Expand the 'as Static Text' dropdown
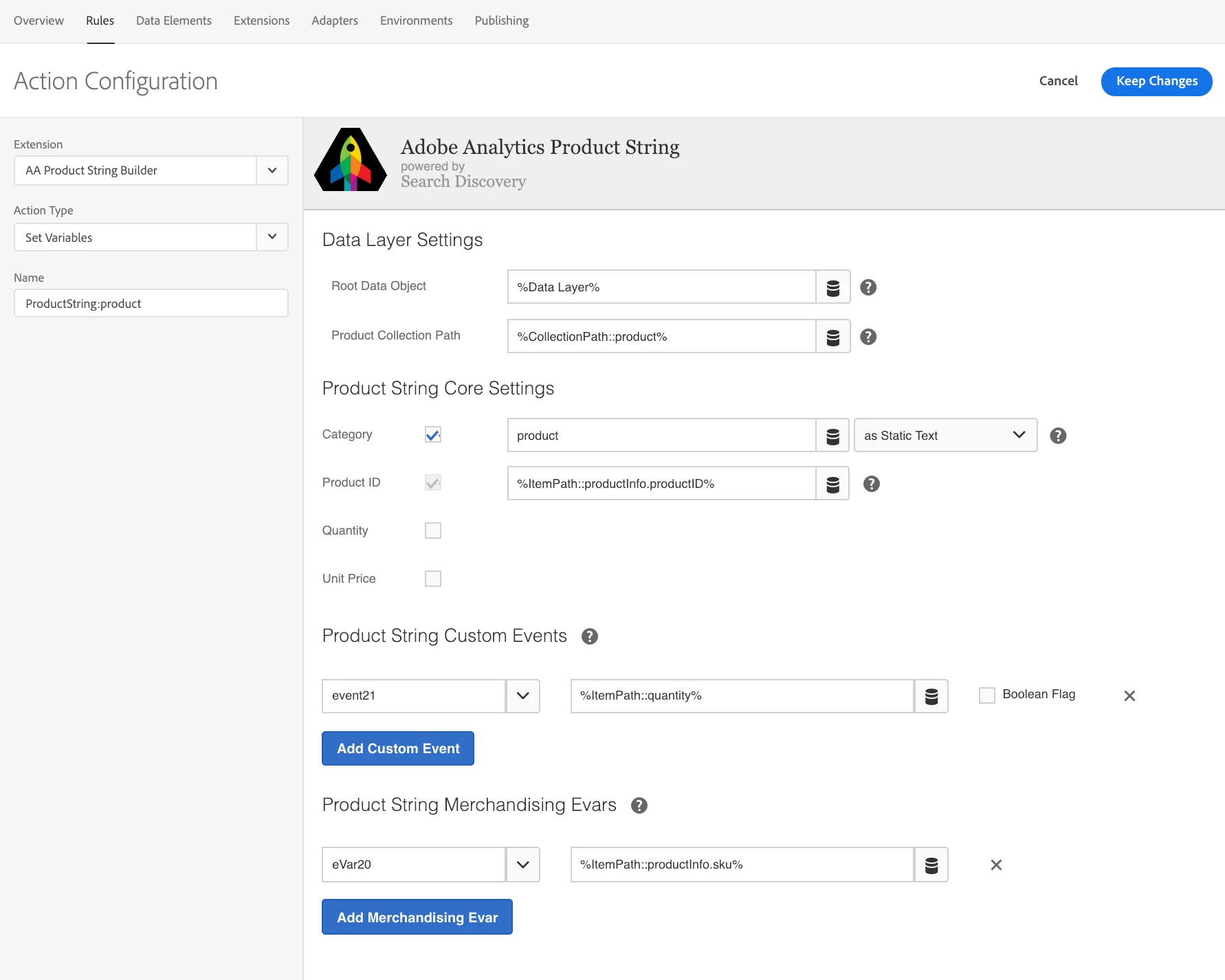 click(946, 436)
